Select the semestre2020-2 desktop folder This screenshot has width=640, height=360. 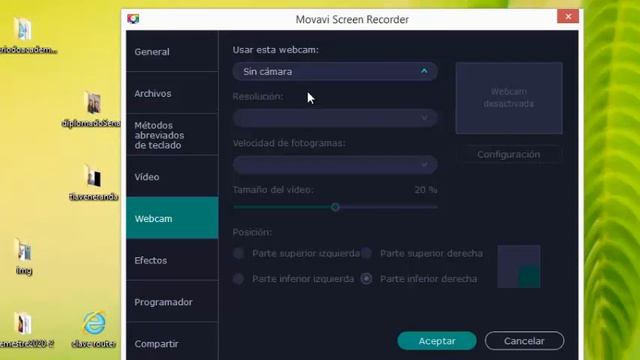24,330
